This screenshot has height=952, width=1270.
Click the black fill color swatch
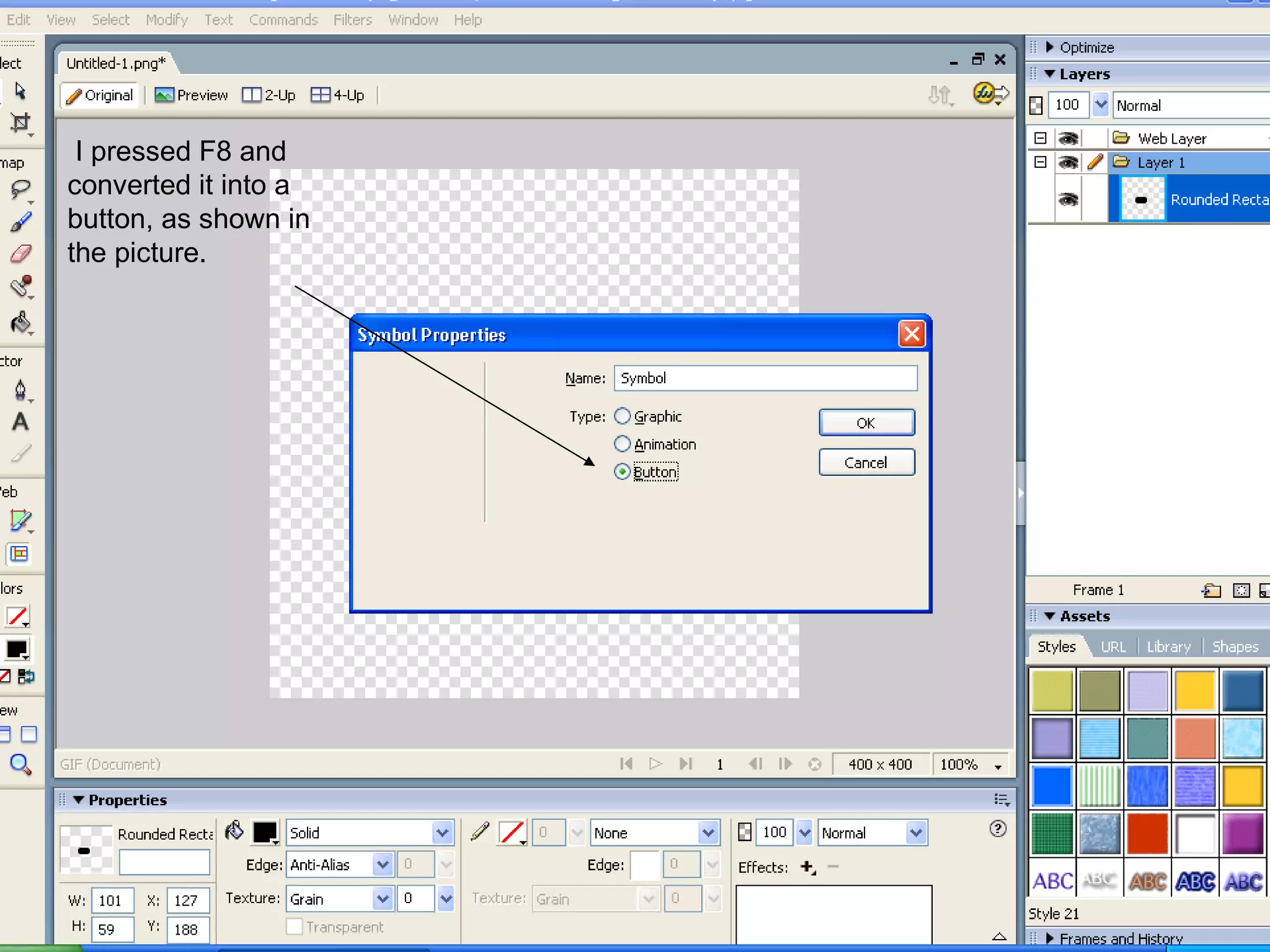point(265,832)
